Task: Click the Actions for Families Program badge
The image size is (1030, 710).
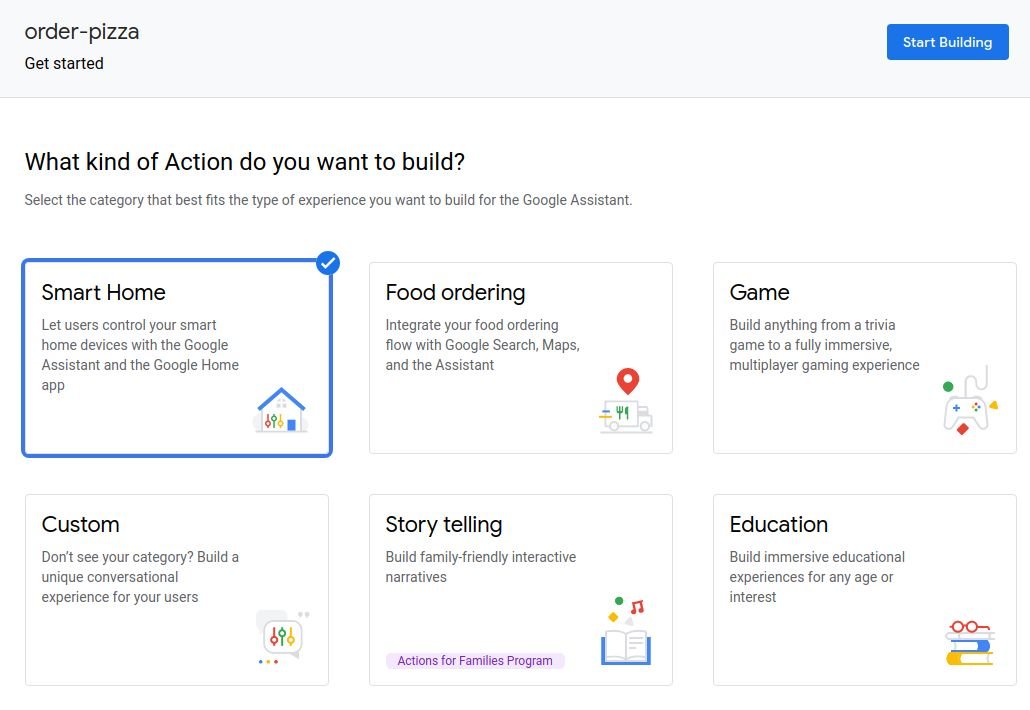Action: click(475, 661)
